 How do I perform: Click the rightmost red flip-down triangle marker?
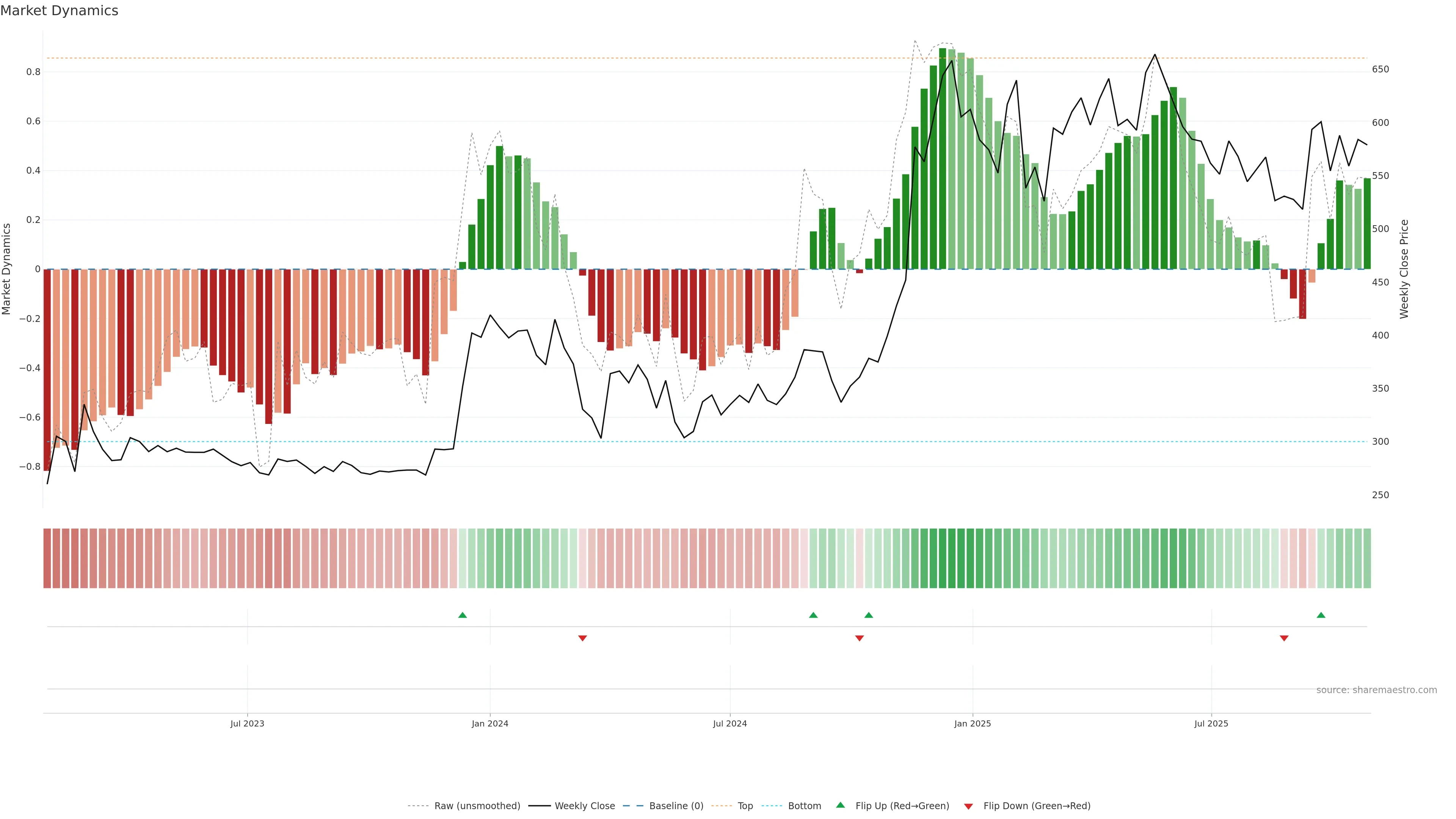pyautogui.click(x=1284, y=638)
